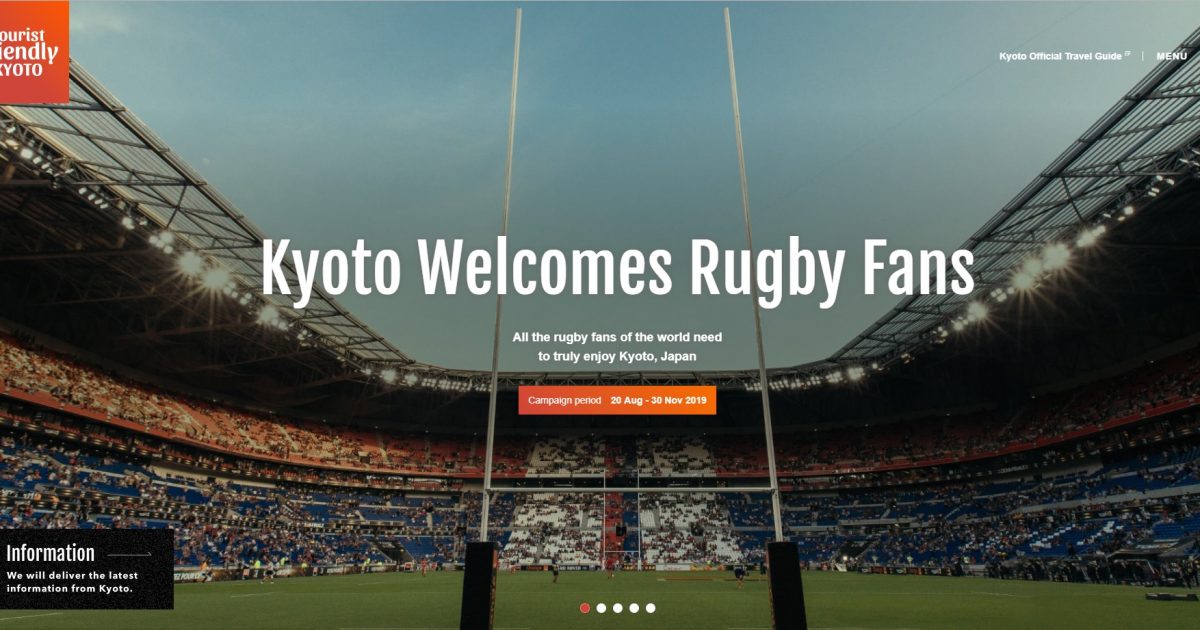Click the external-link icon beside Travel Guide
The height and width of the screenshot is (630, 1200).
[1128, 55]
